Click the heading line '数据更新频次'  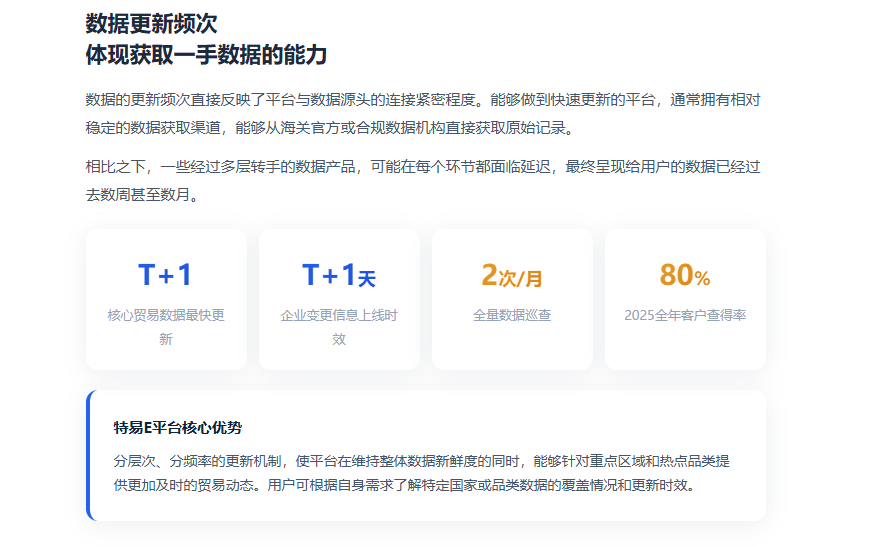click(x=151, y=23)
